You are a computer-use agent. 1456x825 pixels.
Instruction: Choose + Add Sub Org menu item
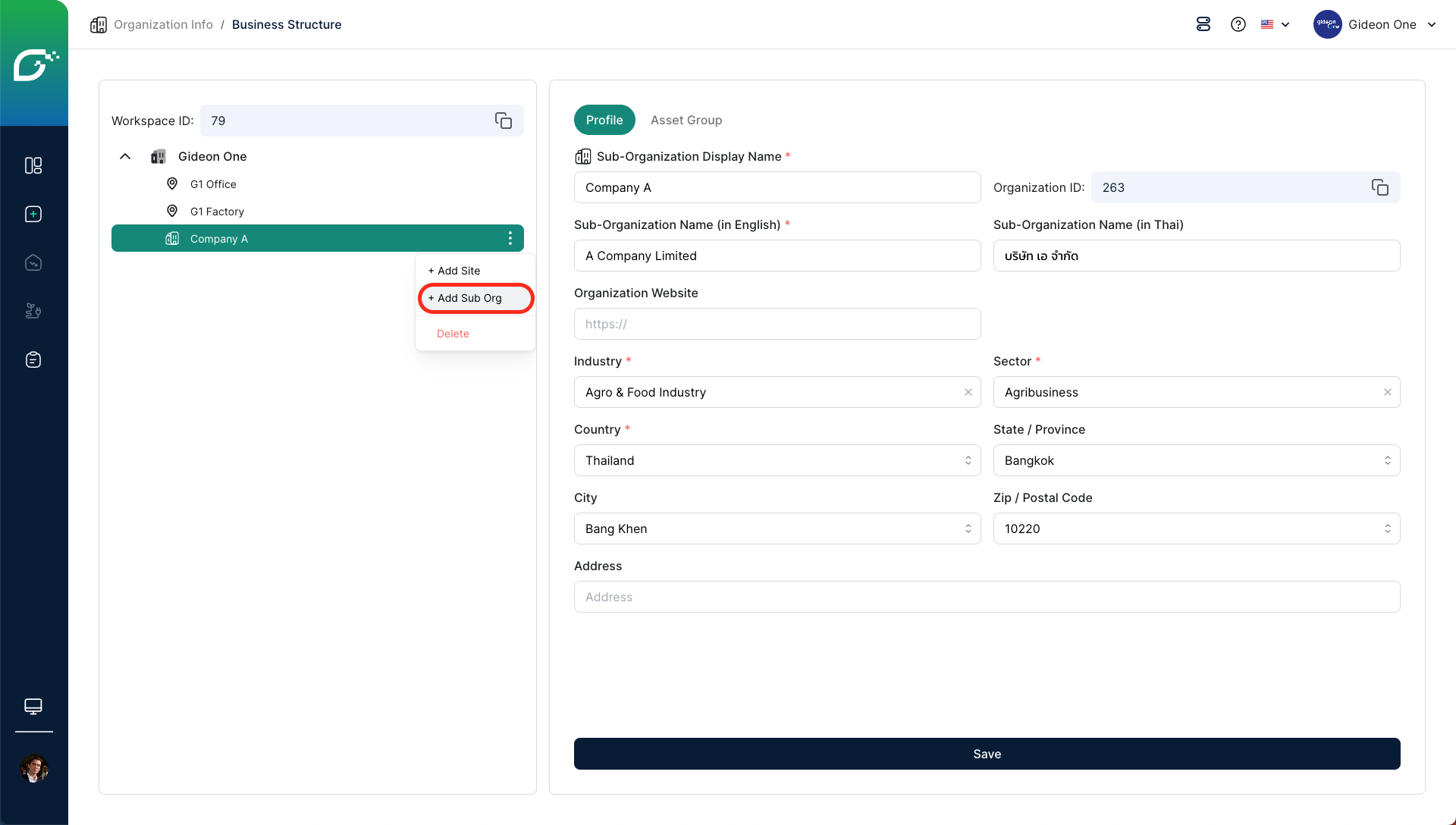point(470,298)
